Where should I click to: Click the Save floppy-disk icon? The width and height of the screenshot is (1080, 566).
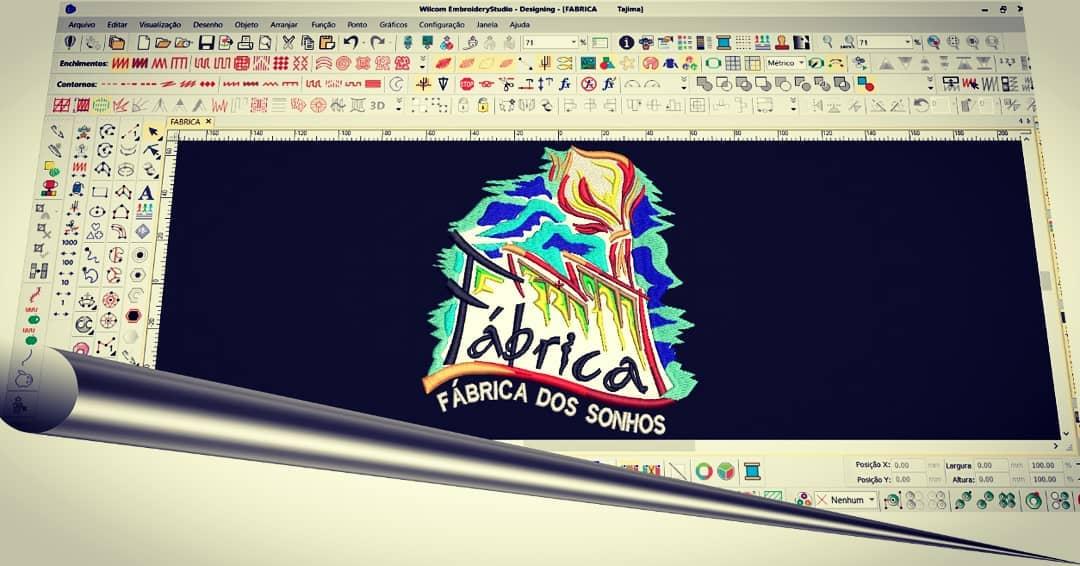tap(205, 43)
